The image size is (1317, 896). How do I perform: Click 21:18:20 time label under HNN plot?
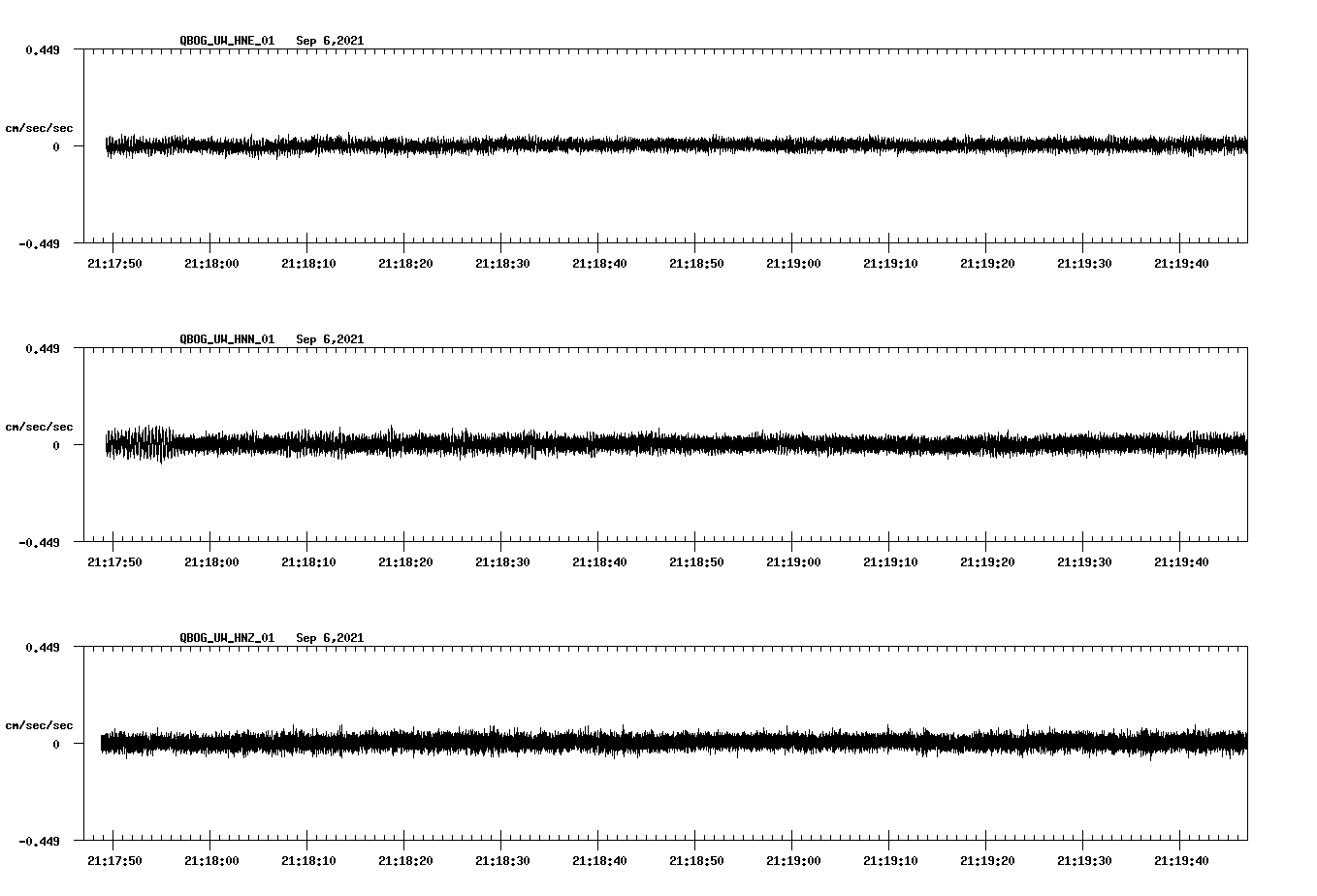click(405, 562)
